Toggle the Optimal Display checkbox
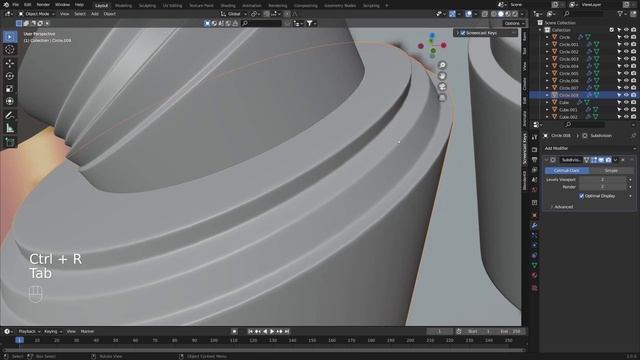 582,196
